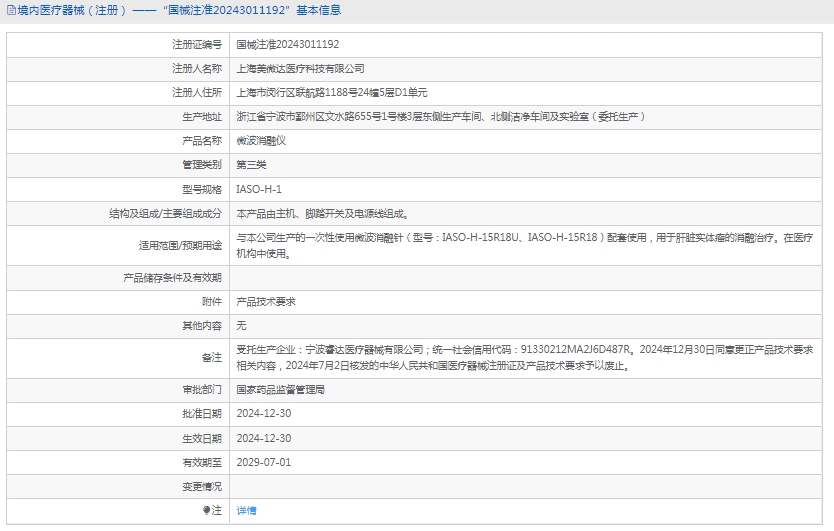Image resolution: width=834 pixels, height=531 pixels.
Task: Click the attachment value 产品技术要求
Action: [x=265, y=301]
